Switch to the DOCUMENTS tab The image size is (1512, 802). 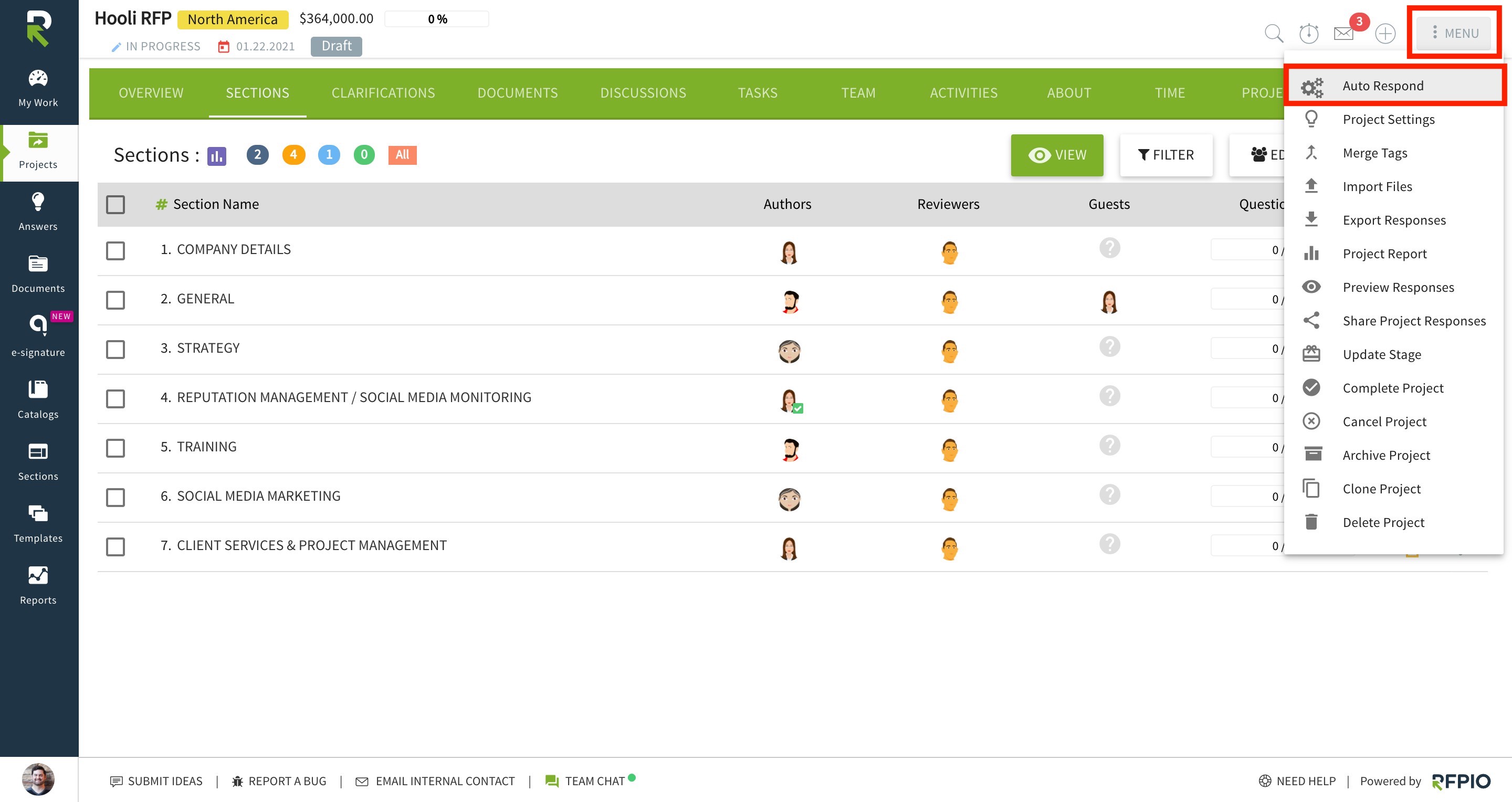[518, 93]
